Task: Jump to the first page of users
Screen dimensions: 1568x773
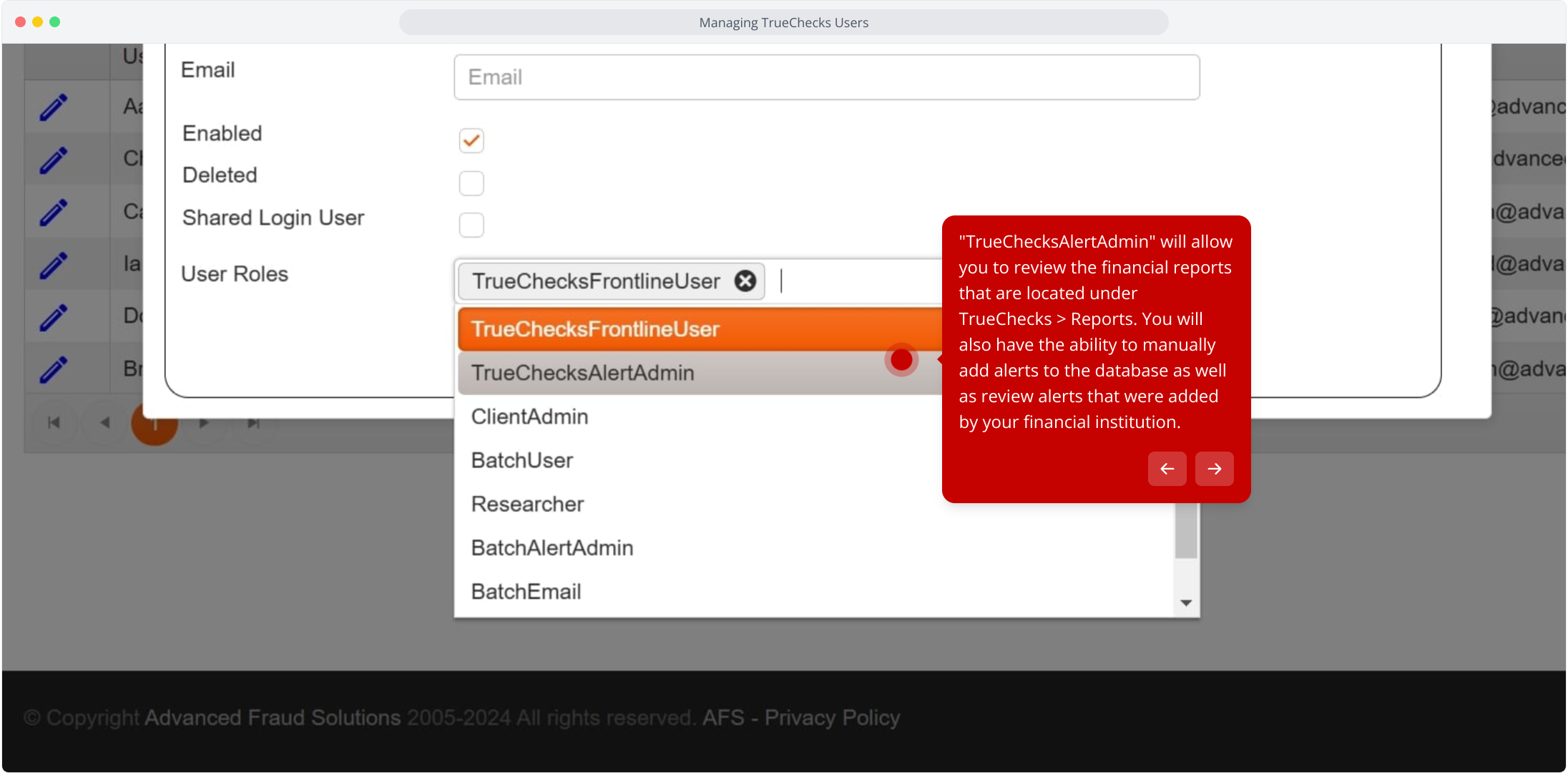Action: (x=54, y=423)
